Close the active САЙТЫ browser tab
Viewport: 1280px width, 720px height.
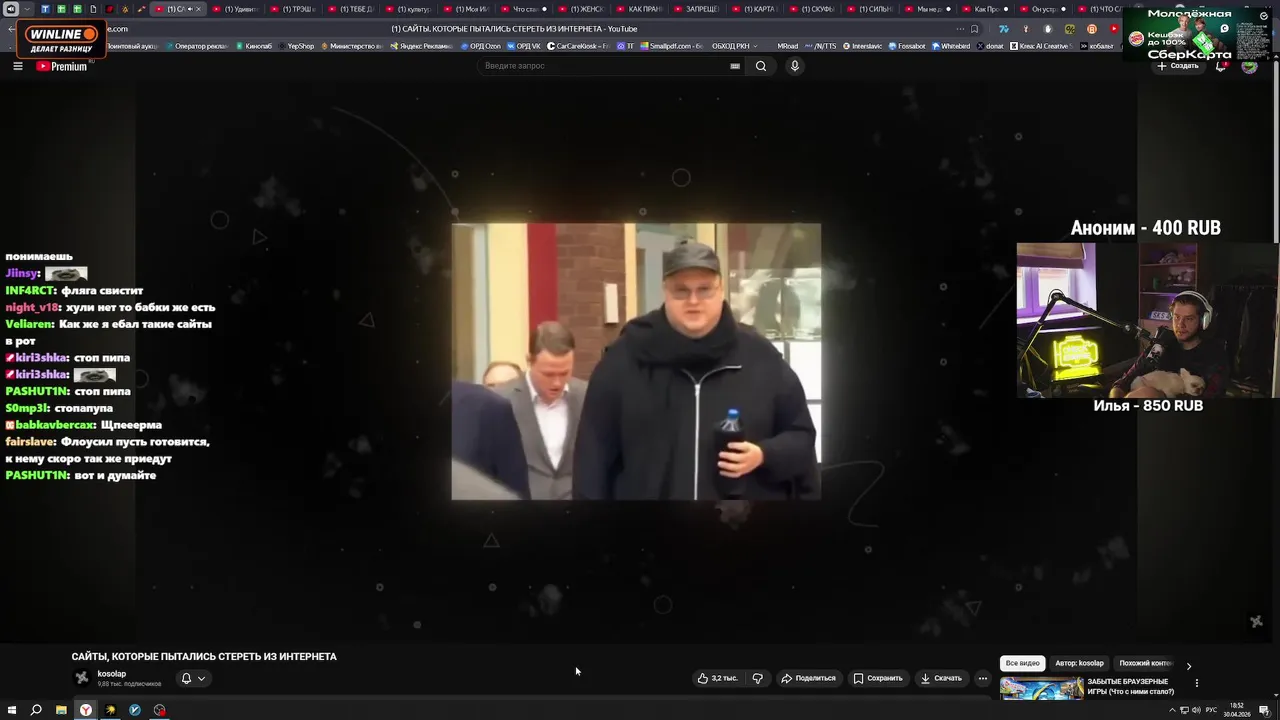point(198,9)
